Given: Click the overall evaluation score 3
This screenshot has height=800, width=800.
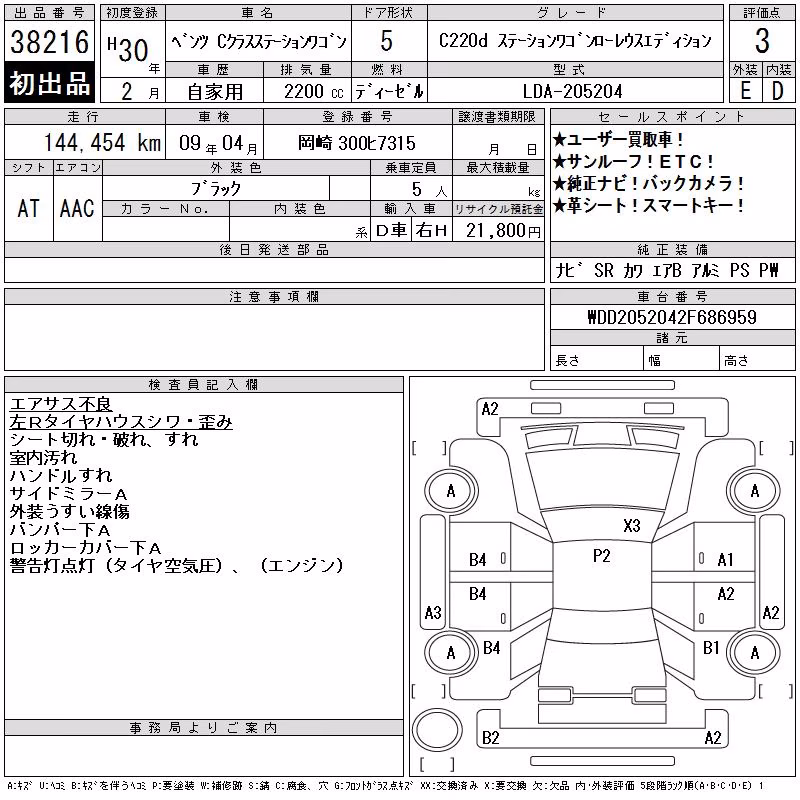Looking at the screenshot, I should pyautogui.click(x=762, y=41).
